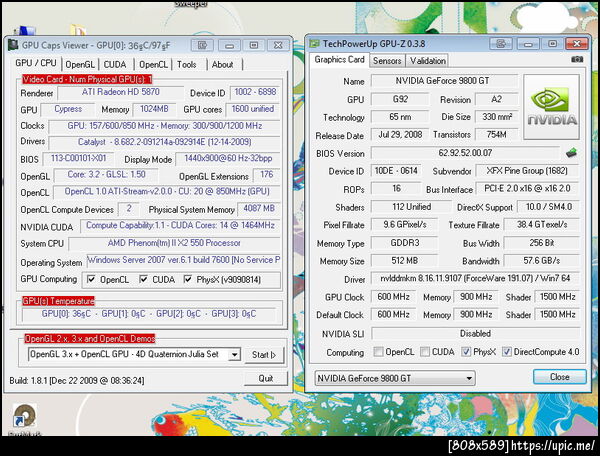This screenshot has width=600, height=456.
Task: Click the Start demo button
Action: coord(264,355)
